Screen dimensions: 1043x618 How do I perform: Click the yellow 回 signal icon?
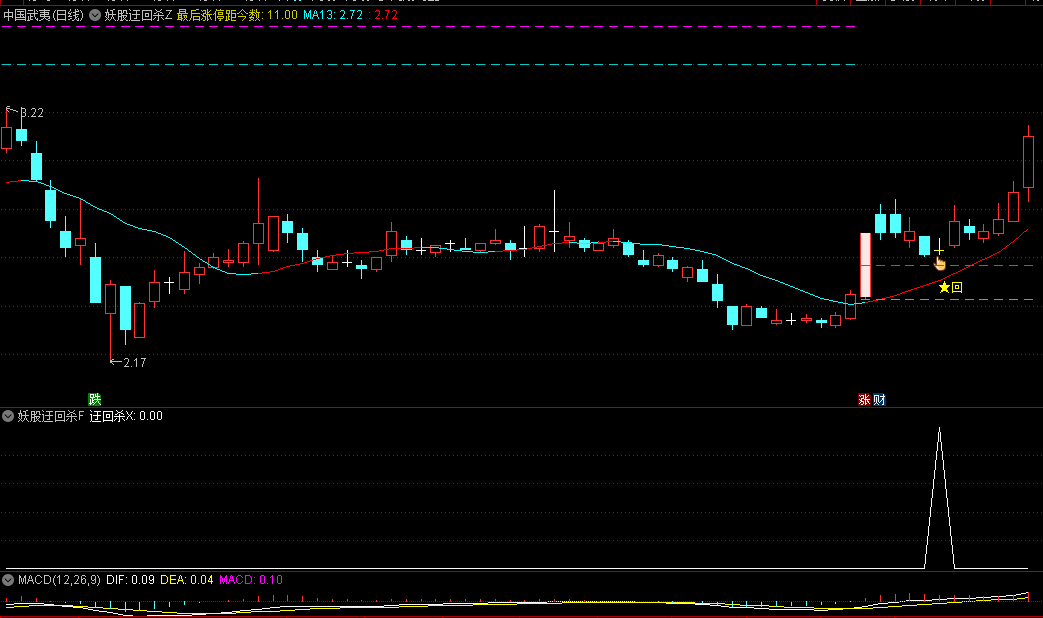pyautogui.click(x=957, y=287)
